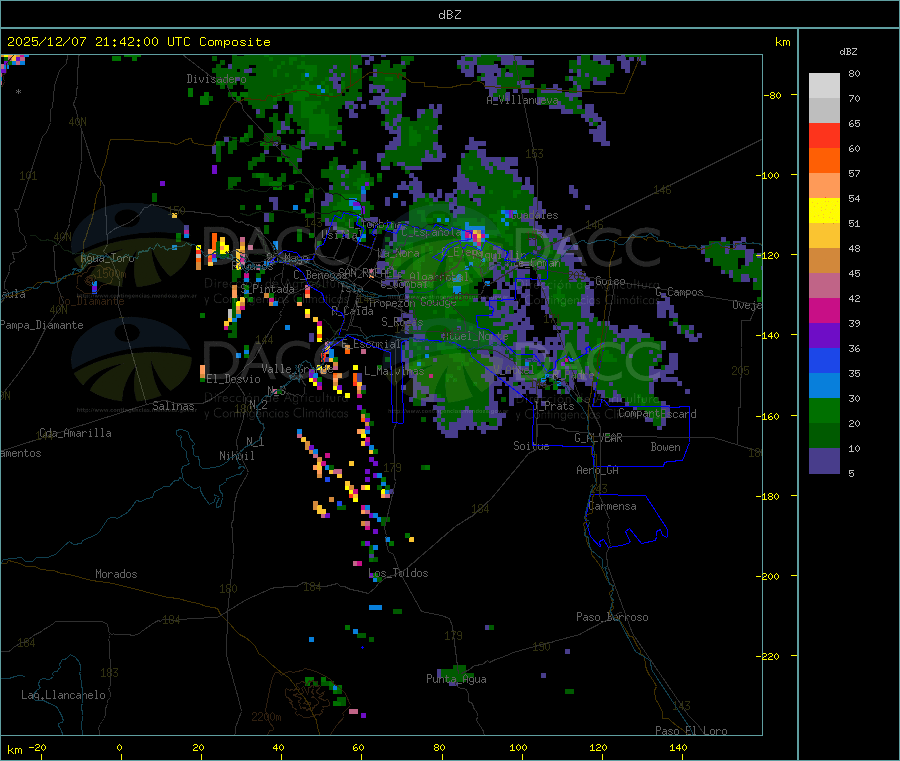Screen dimensions: 900x761
Task: Click the L_Malvinas map label
Action: [x=394, y=372]
